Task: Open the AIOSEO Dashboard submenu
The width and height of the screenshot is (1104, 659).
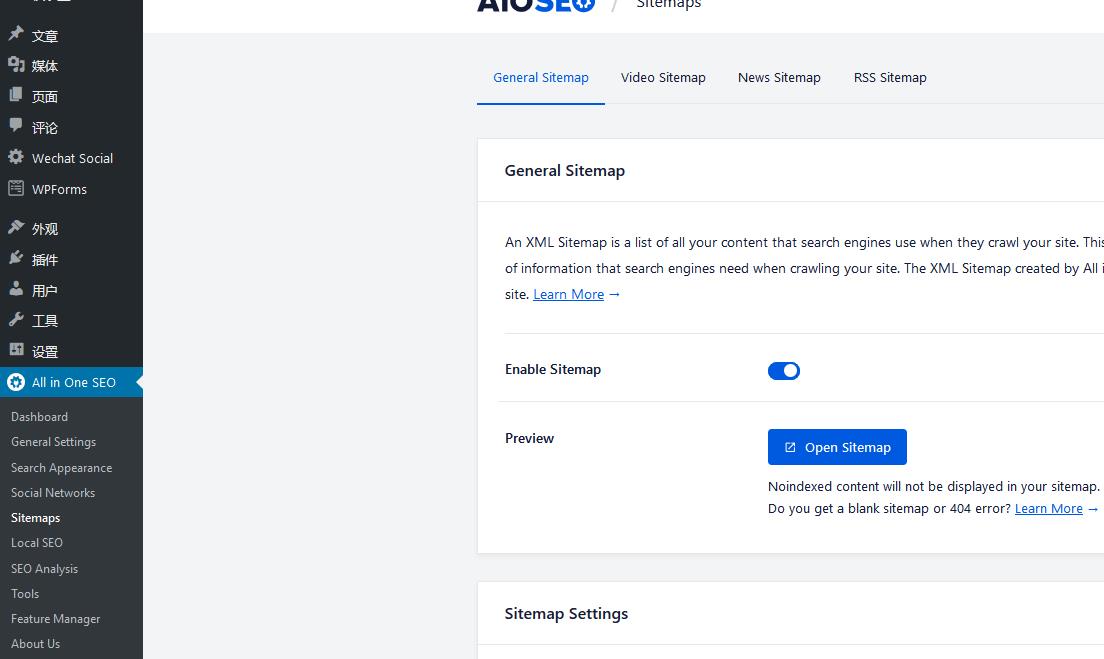Action: coord(39,417)
